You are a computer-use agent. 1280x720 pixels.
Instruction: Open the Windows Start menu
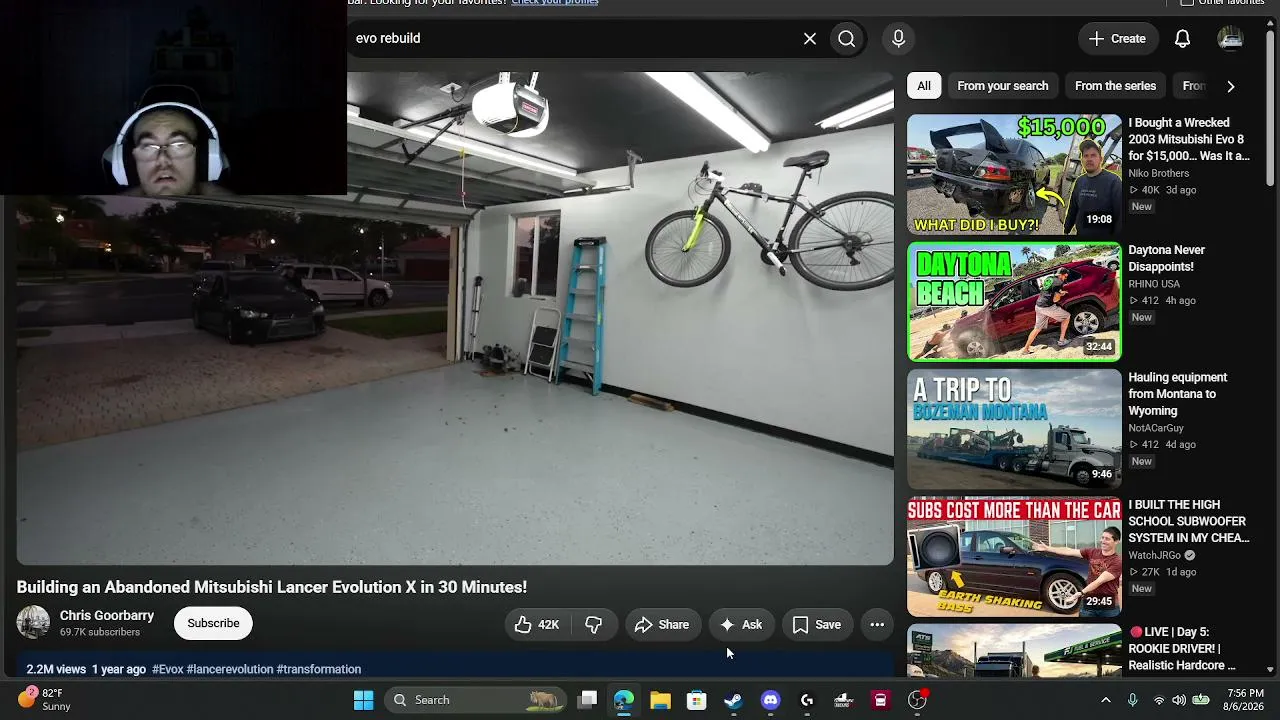tap(363, 700)
